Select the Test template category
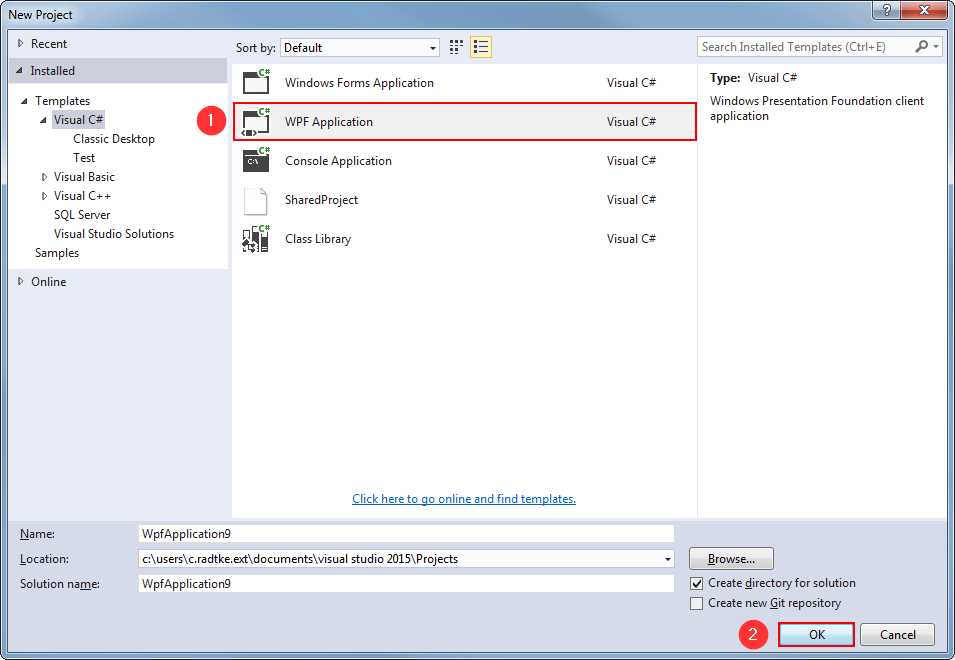This screenshot has height=660, width=955. tap(84, 158)
